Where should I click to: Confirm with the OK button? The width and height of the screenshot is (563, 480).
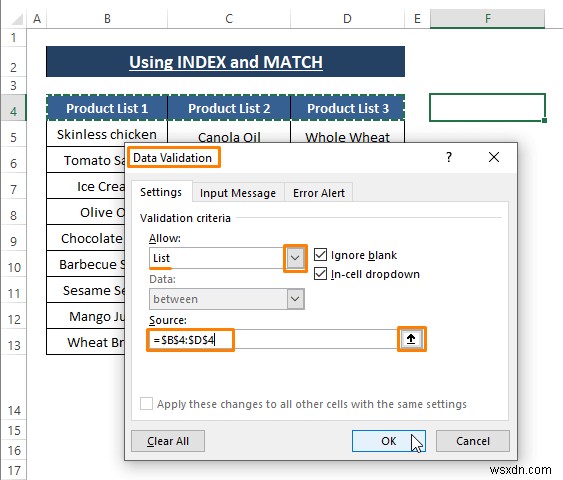pos(388,441)
